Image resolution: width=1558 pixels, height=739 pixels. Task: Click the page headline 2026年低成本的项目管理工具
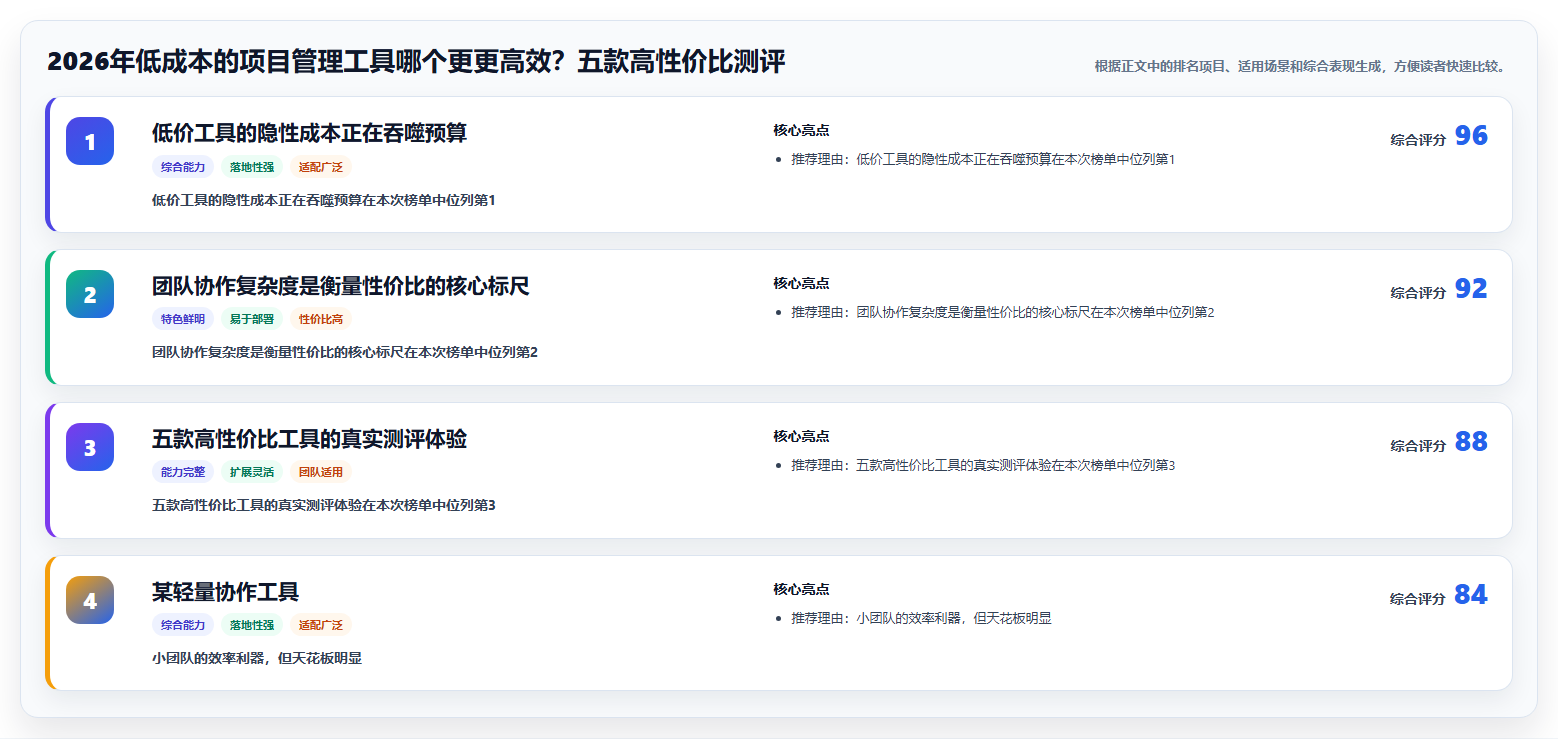click(416, 62)
